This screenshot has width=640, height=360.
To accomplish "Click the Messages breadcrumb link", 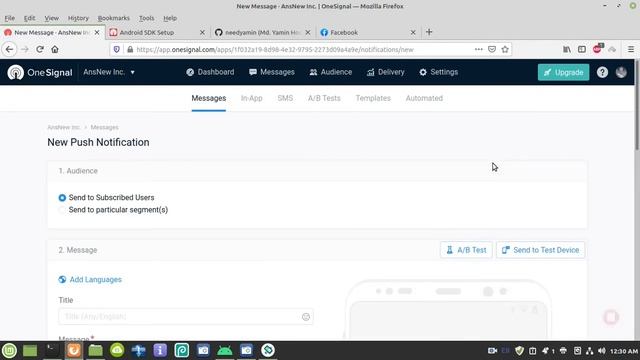I will (x=104, y=127).
